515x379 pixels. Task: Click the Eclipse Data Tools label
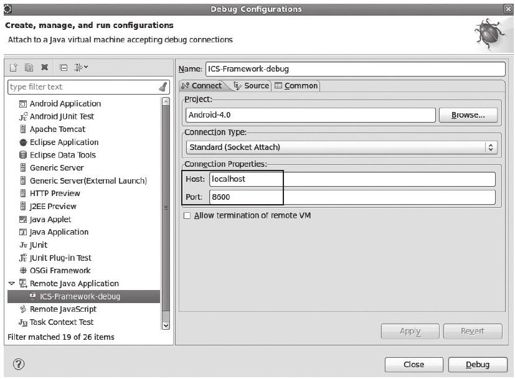click(63, 155)
